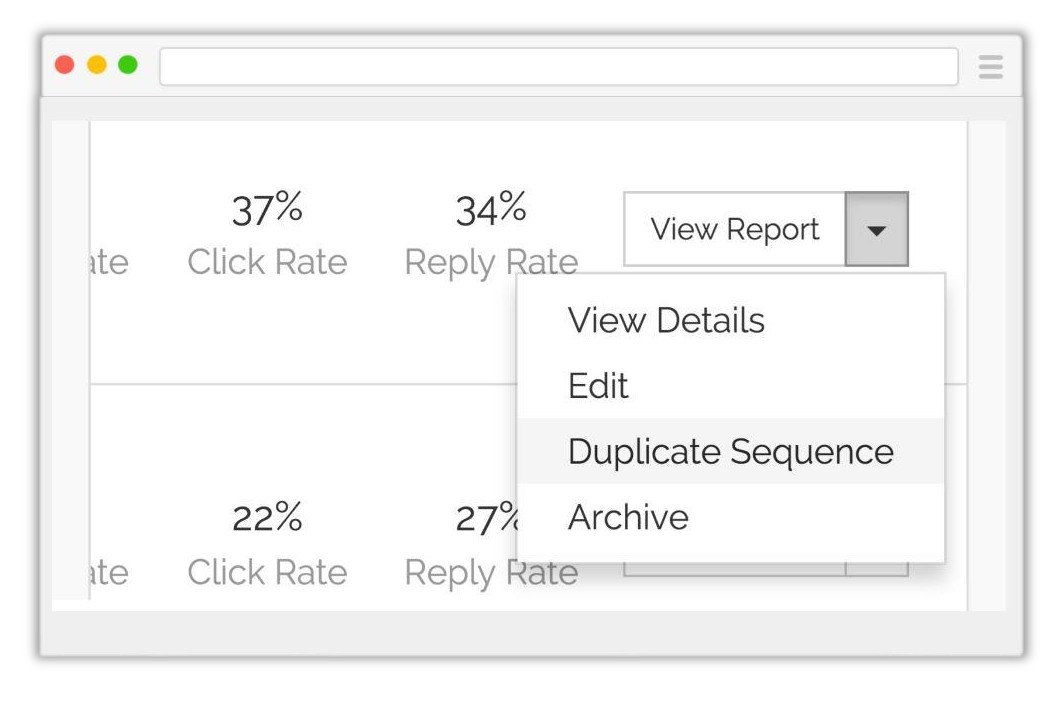Viewport: 1064px width, 725px height.
Task: Click the View Report button
Action: click(735, 229)
